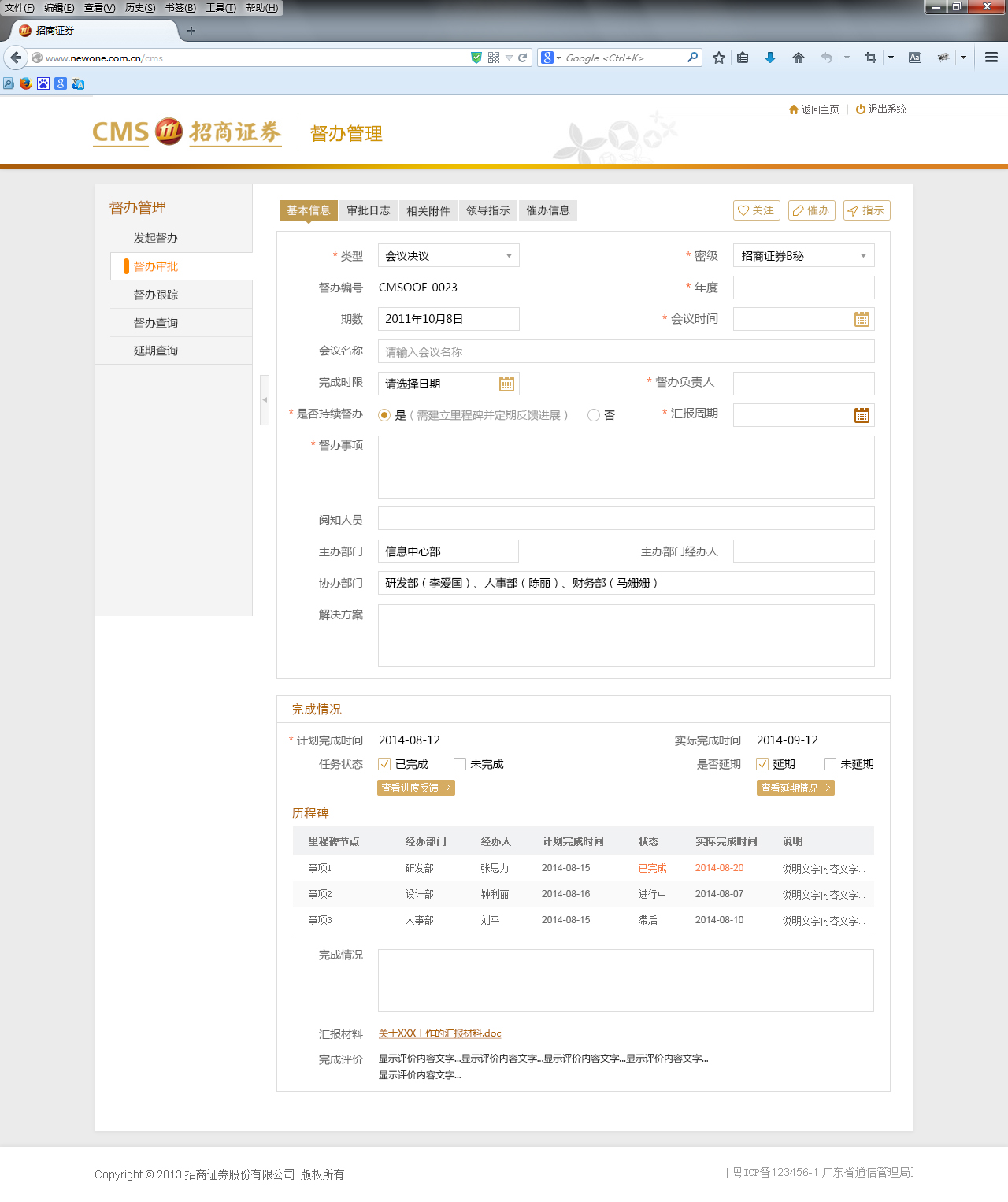Switch to the 审批日志 tab

[367, 210]
